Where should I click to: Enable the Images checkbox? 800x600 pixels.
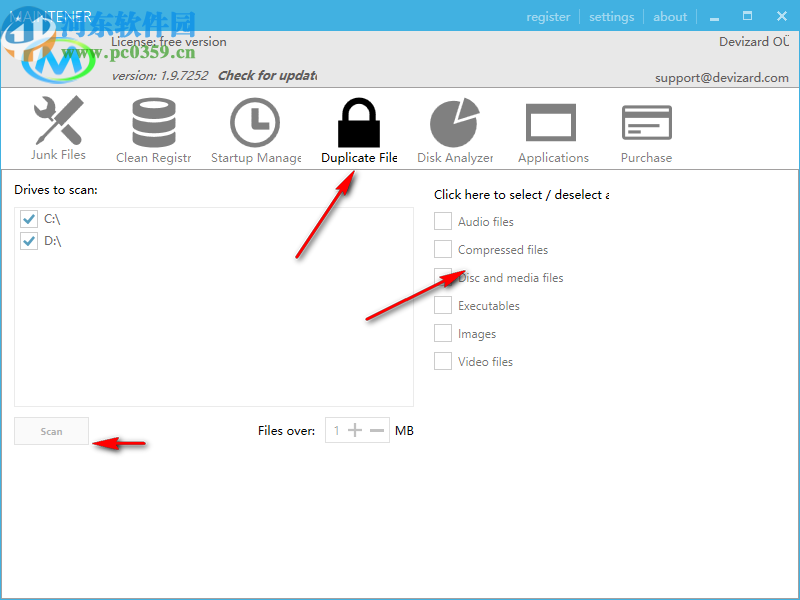coord(443,333)
